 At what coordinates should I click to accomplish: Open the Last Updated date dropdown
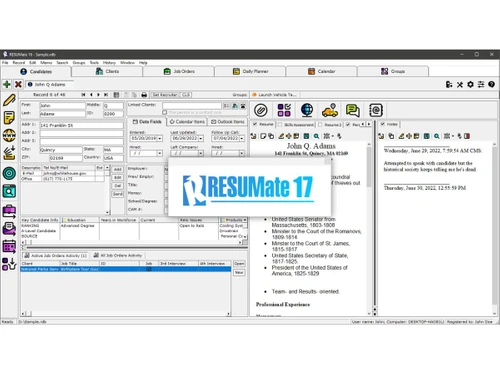[x=201, y=138]
